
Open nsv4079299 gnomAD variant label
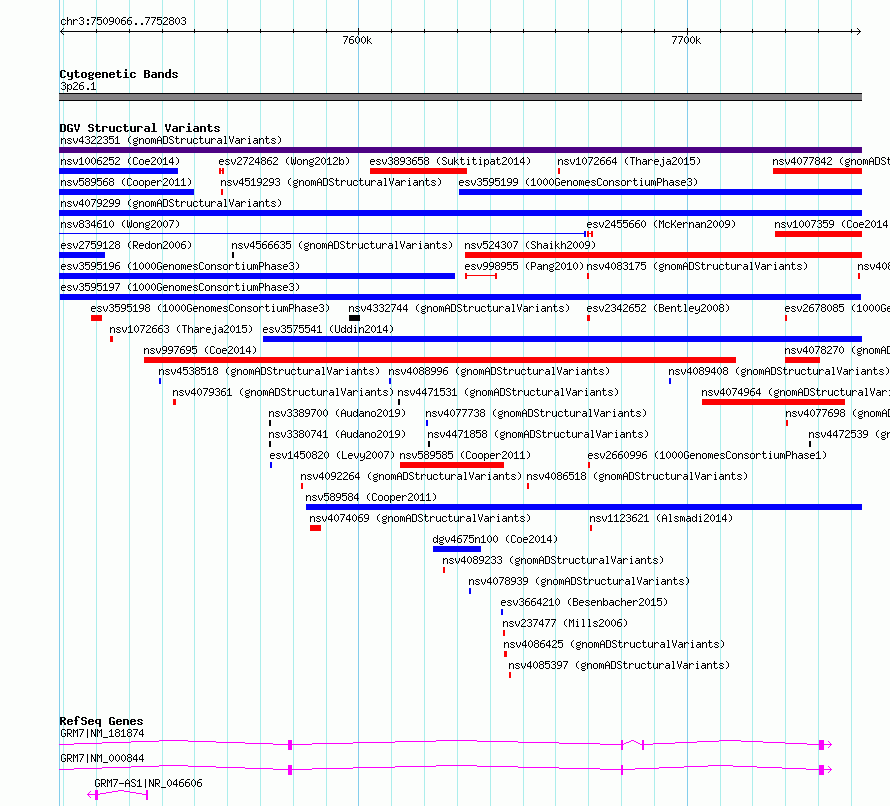(171, 203)
